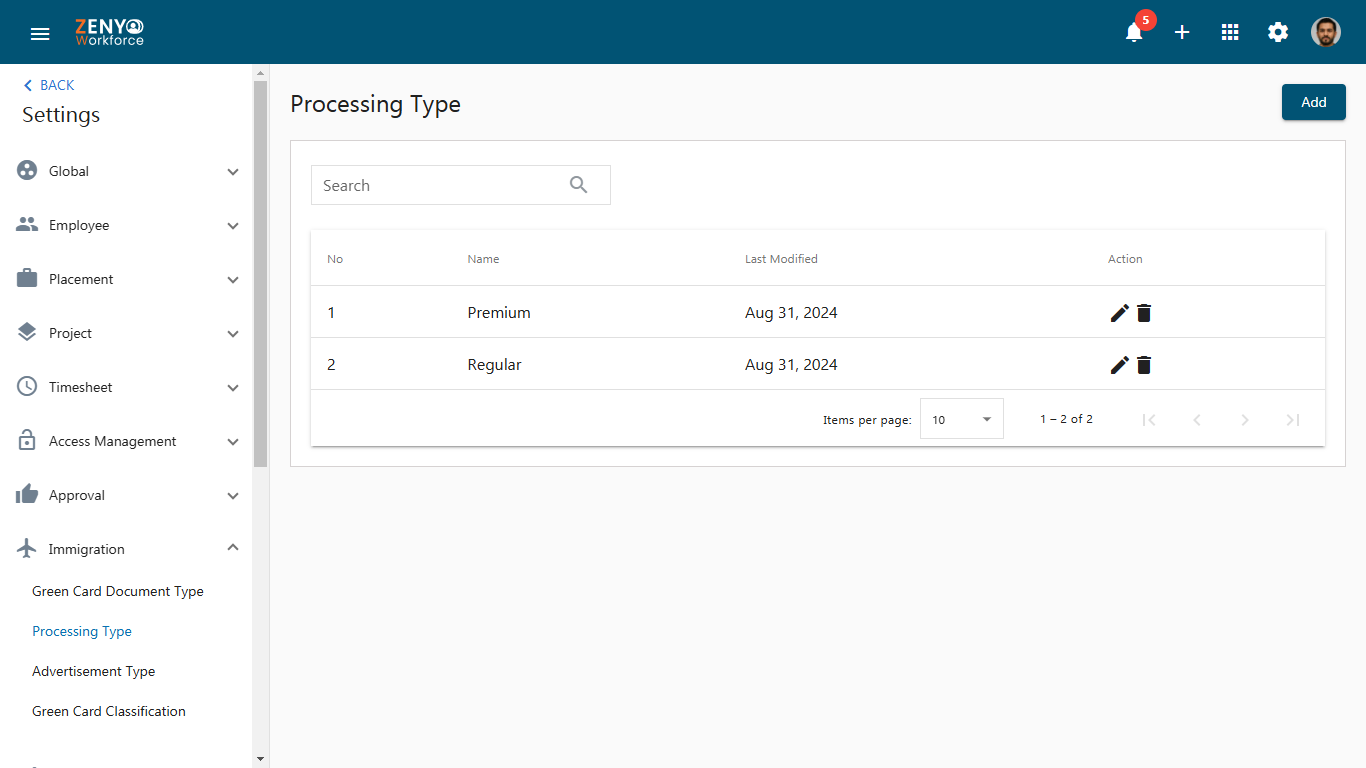Expand the Timesheet section chevron

(x=233, y=388)
